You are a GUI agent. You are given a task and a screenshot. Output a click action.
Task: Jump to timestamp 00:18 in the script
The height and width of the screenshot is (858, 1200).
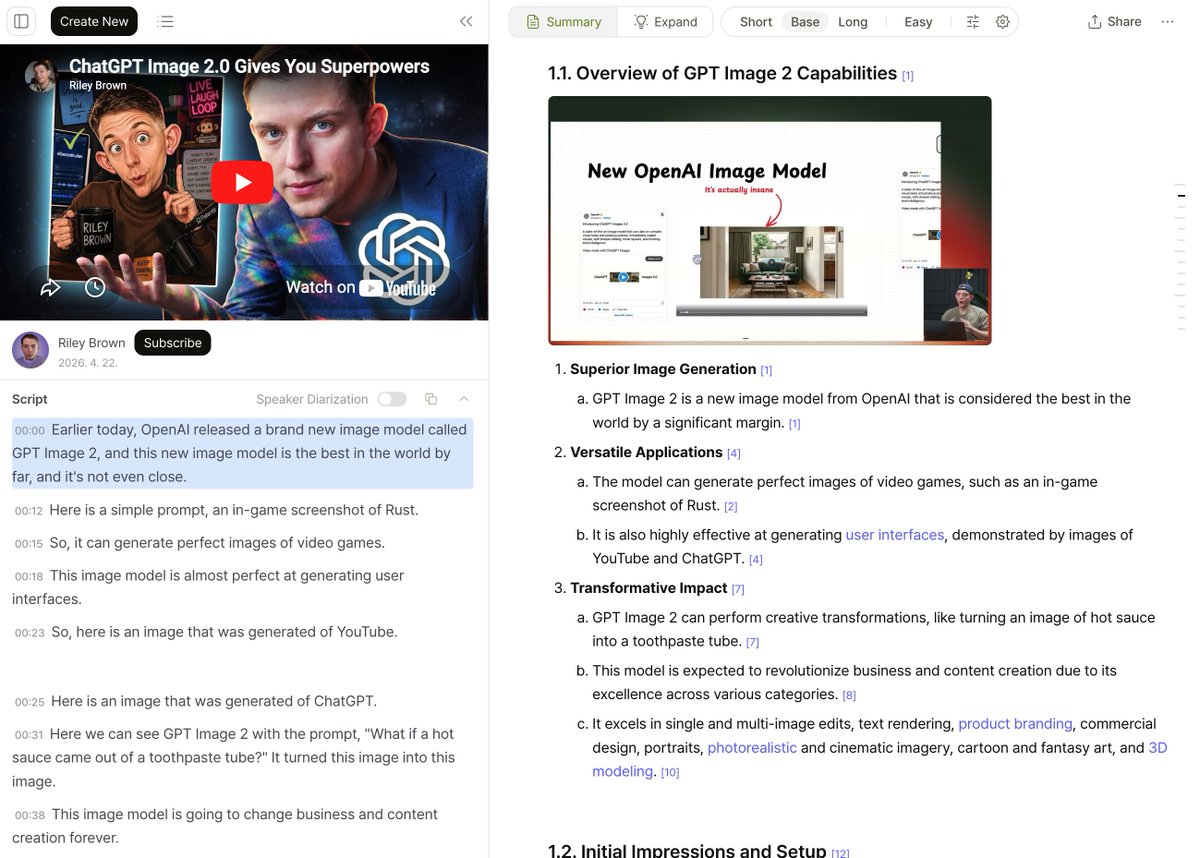29,577
